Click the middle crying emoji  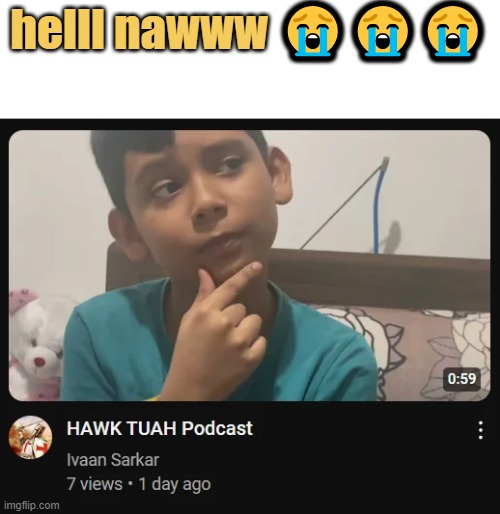click(382, 31)
